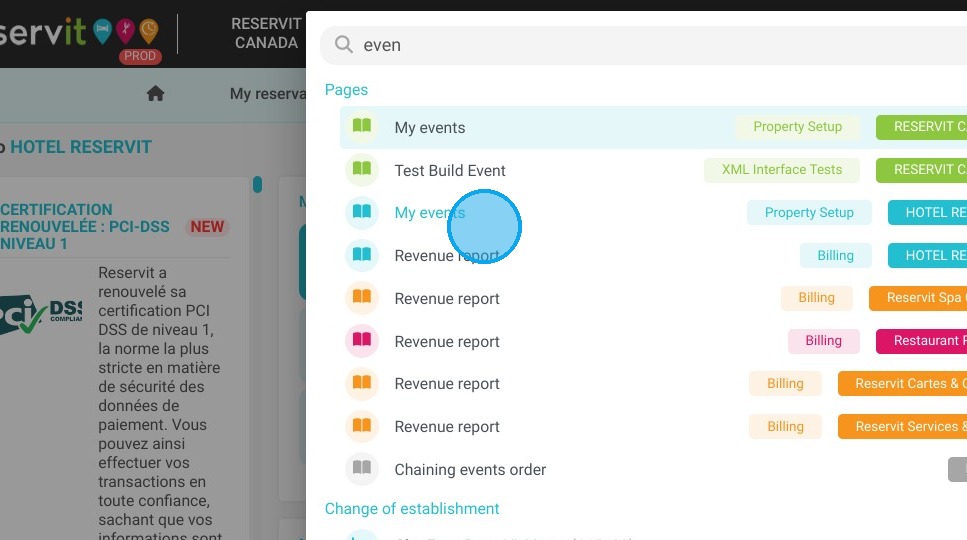This screenshot has height=540, width=967.
Task: Click the book icon beside Test Build Event
Action: [x=362, y=169]
